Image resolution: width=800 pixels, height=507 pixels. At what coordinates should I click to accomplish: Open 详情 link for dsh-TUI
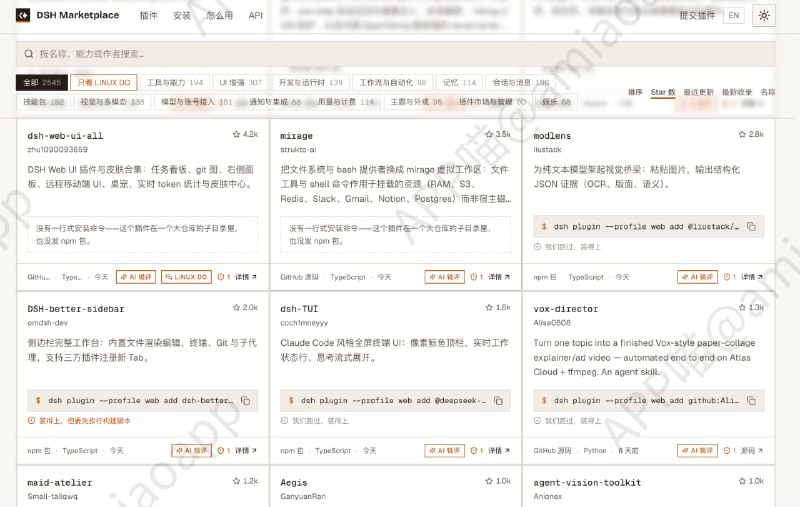(x=499, y=450)
